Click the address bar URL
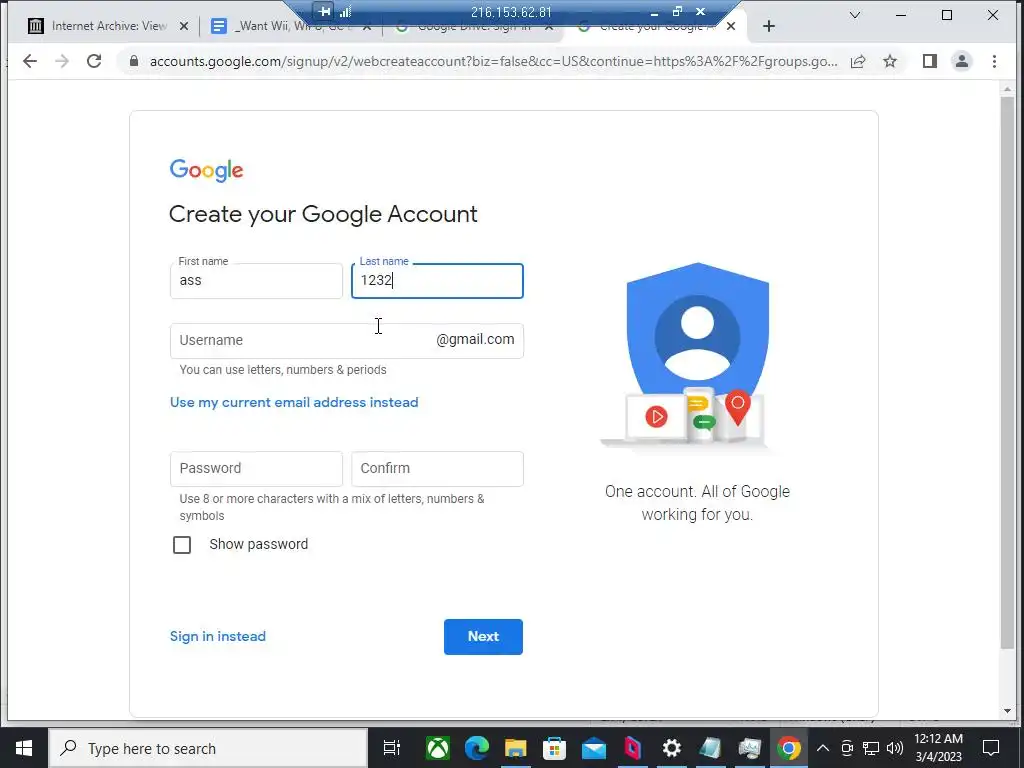This screenshot has width=1024, height=768. tap(493, 61)
